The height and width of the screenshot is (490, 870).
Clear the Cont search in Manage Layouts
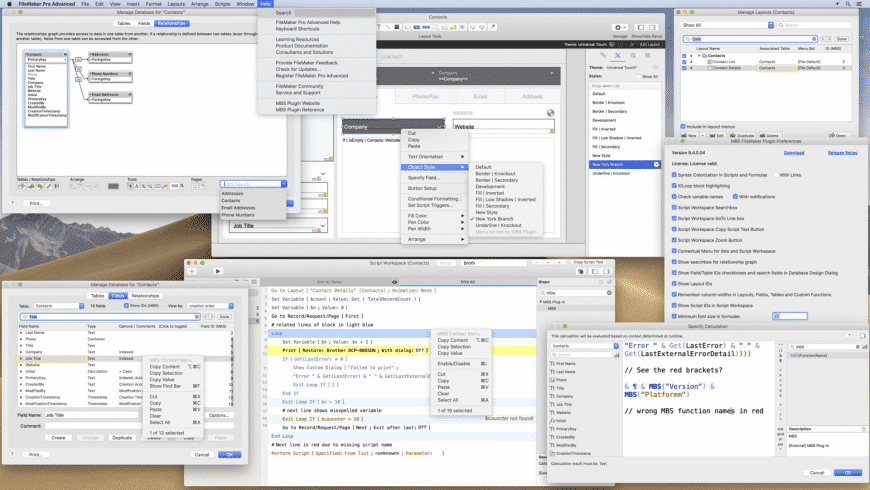pos(814,39)
